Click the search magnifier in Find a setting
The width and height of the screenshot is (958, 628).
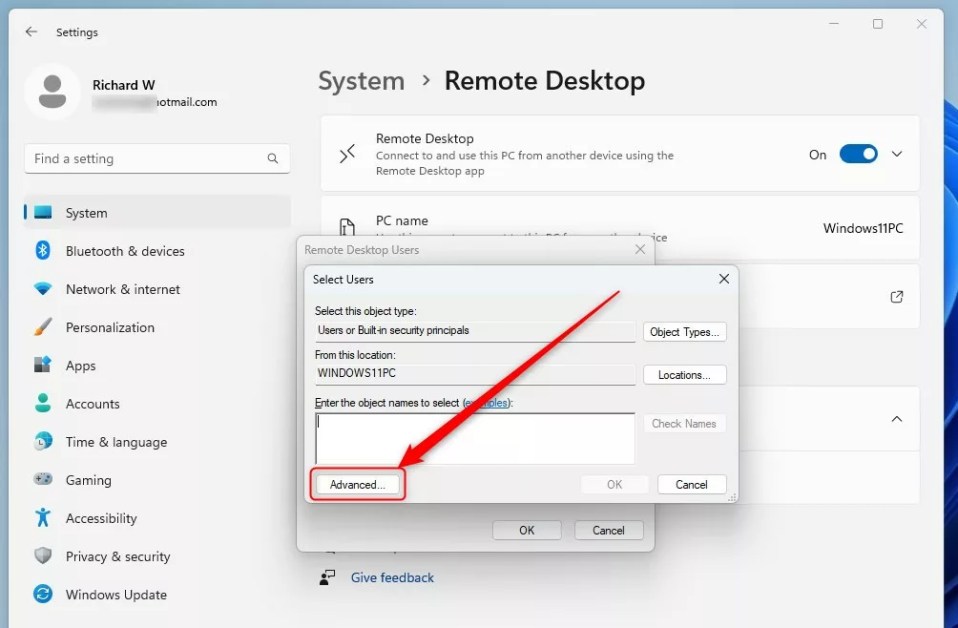273,158
